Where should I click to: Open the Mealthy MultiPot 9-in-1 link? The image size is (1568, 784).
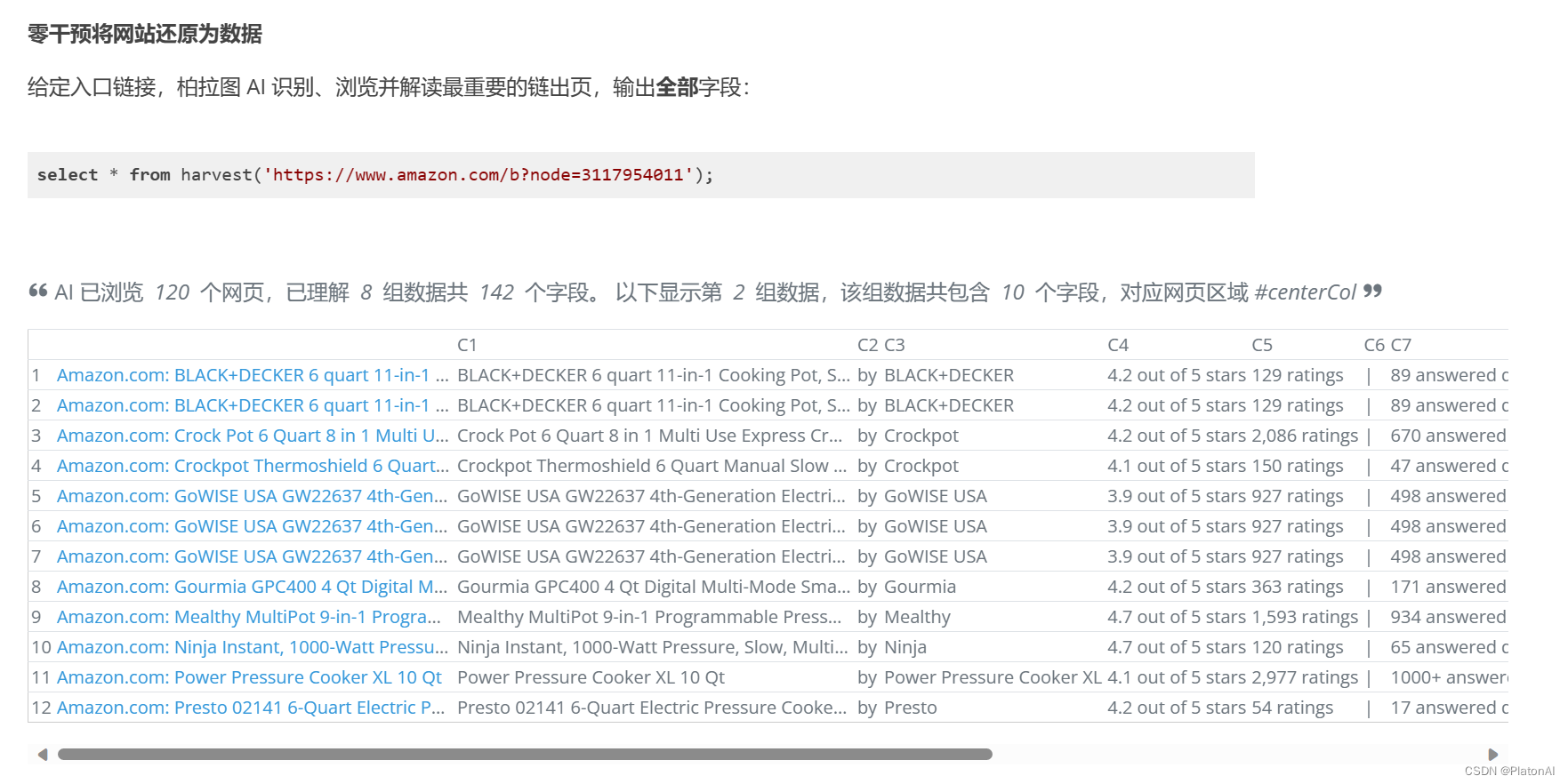(x=249, y=617)
